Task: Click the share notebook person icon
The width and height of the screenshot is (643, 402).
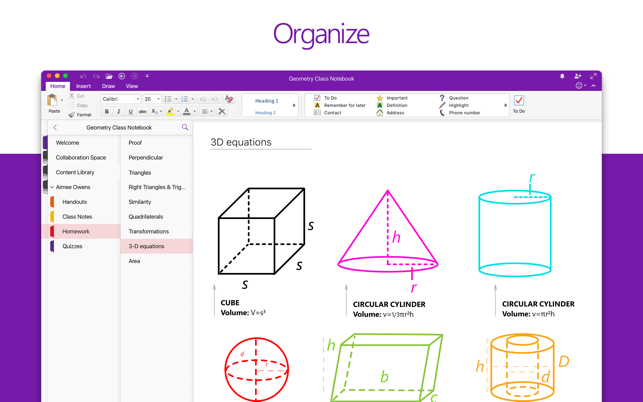Action: [x=578, y=76]
